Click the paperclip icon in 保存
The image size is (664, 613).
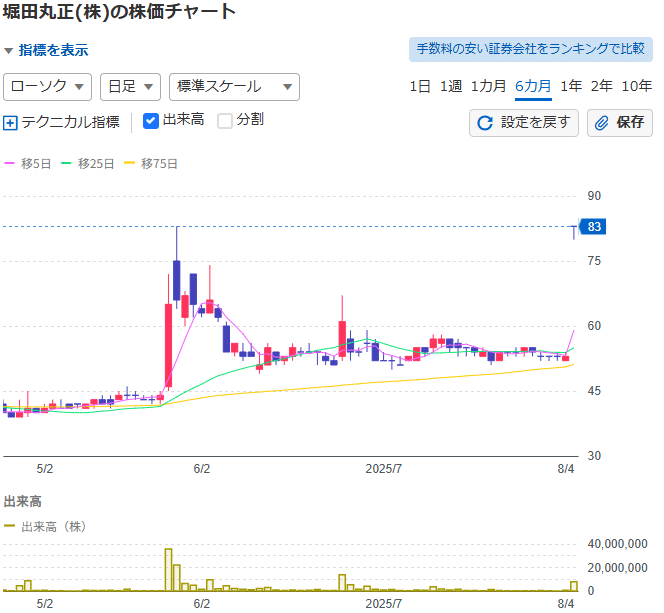point(602,123)
